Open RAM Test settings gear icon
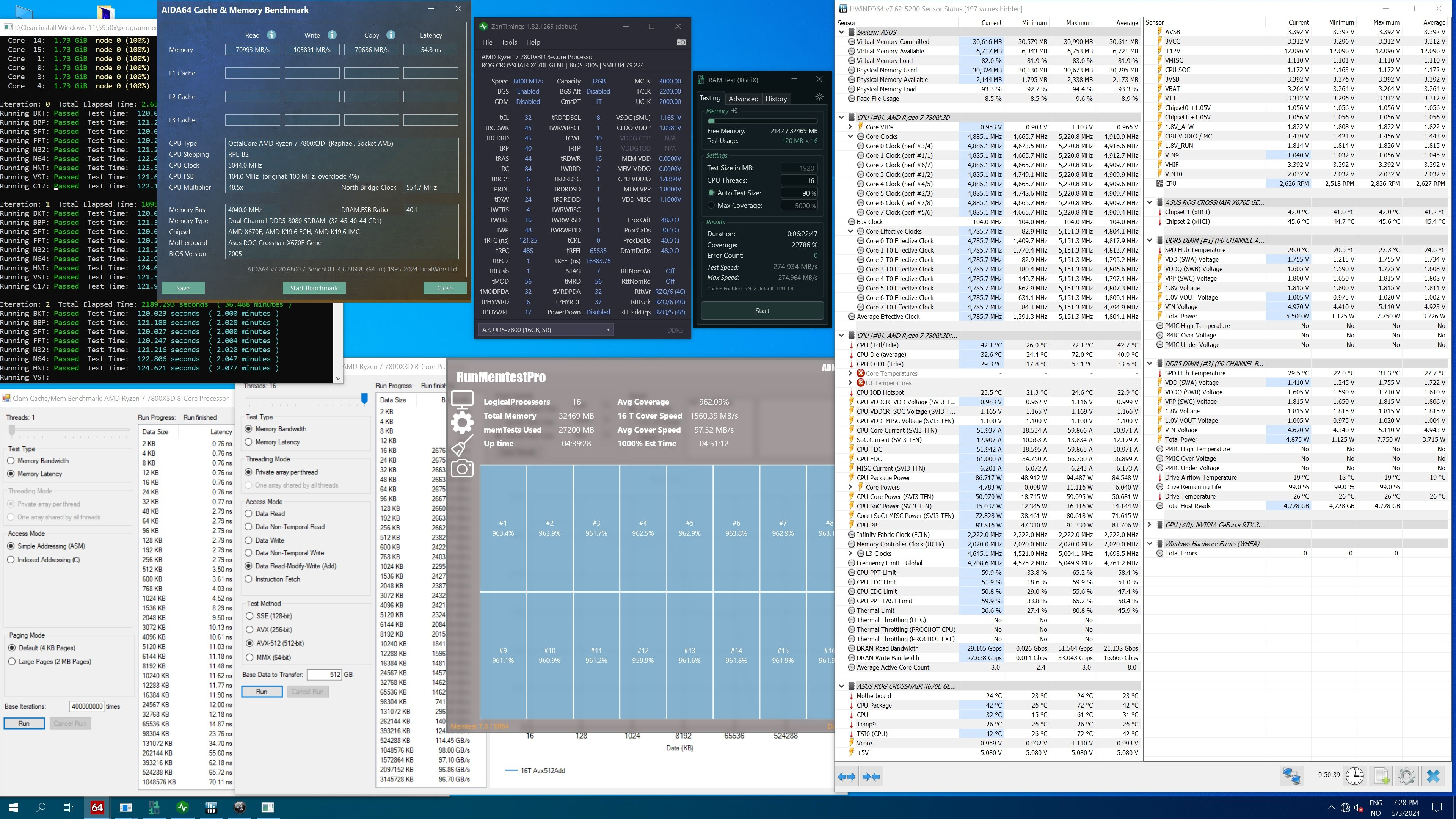 (819, 97)
